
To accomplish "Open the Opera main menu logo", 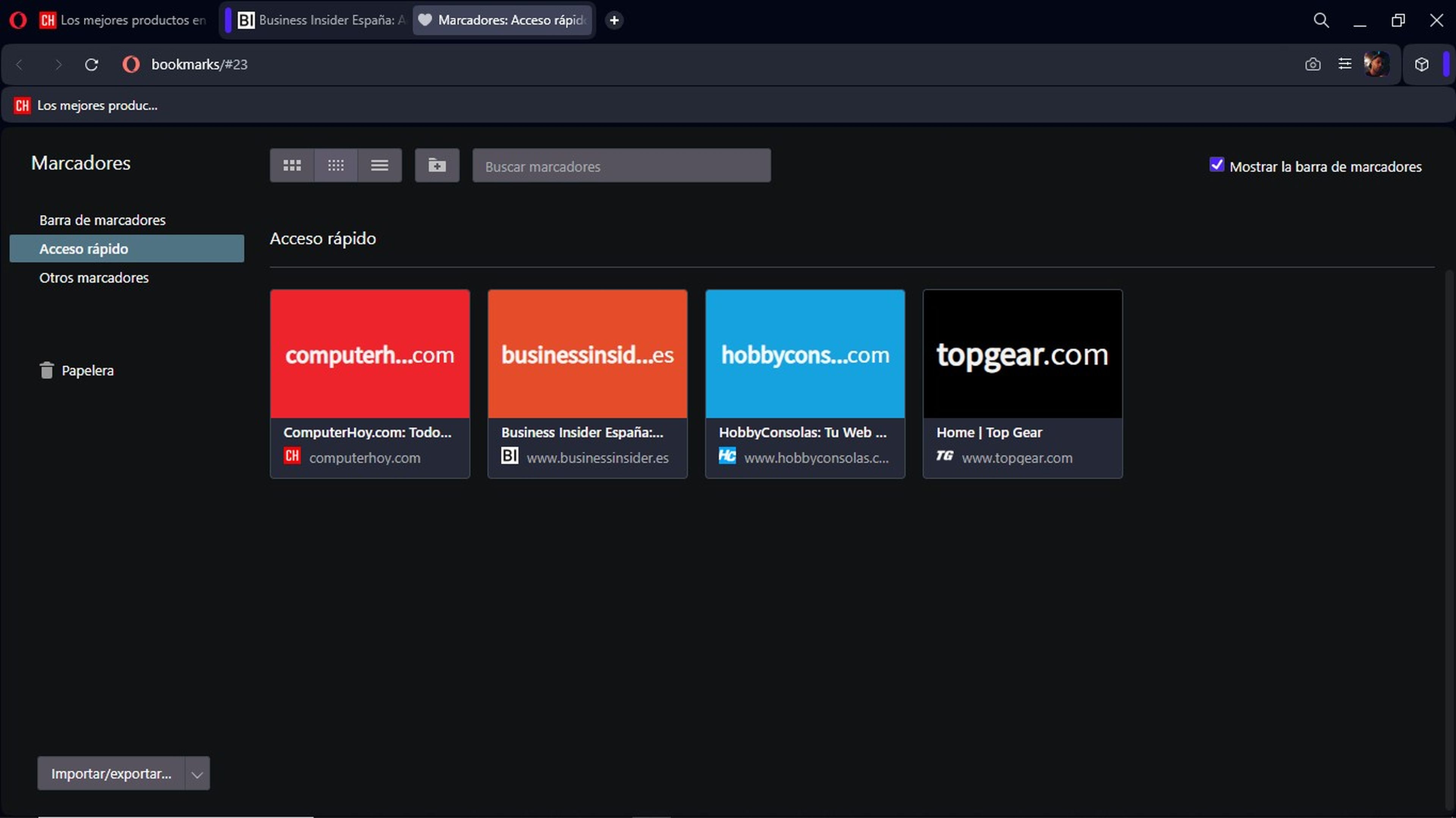I will click(18, 20).
